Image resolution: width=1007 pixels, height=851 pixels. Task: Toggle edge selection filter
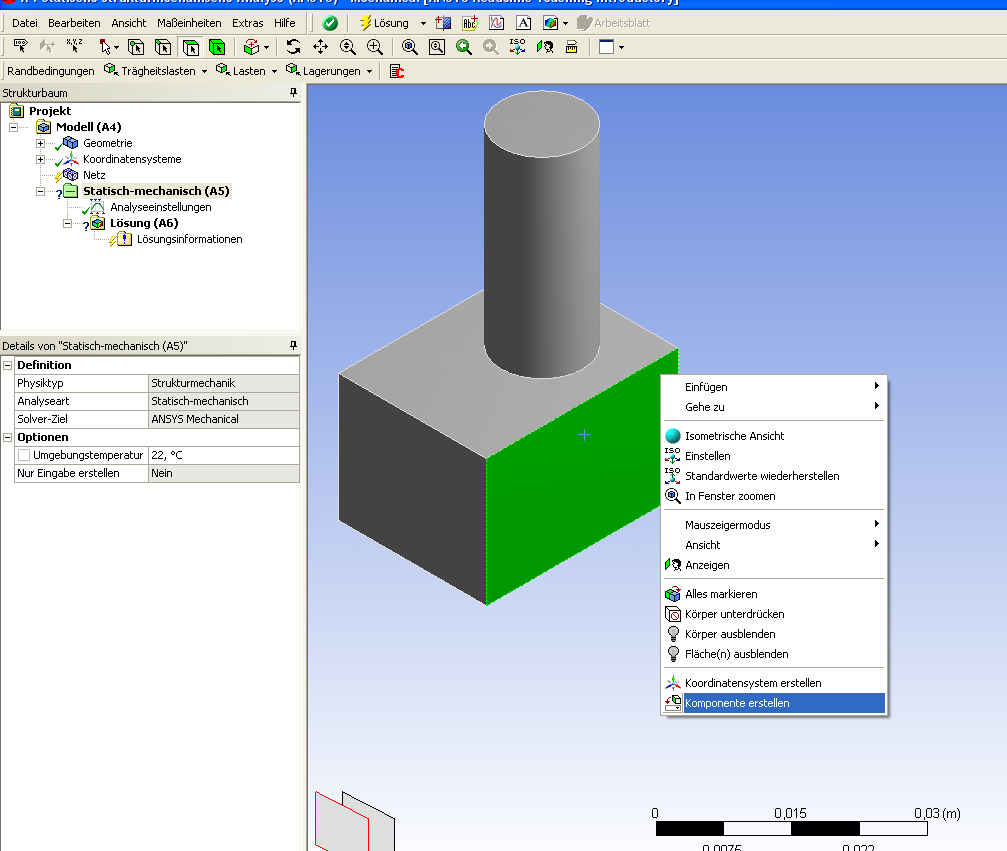(163, 47)
